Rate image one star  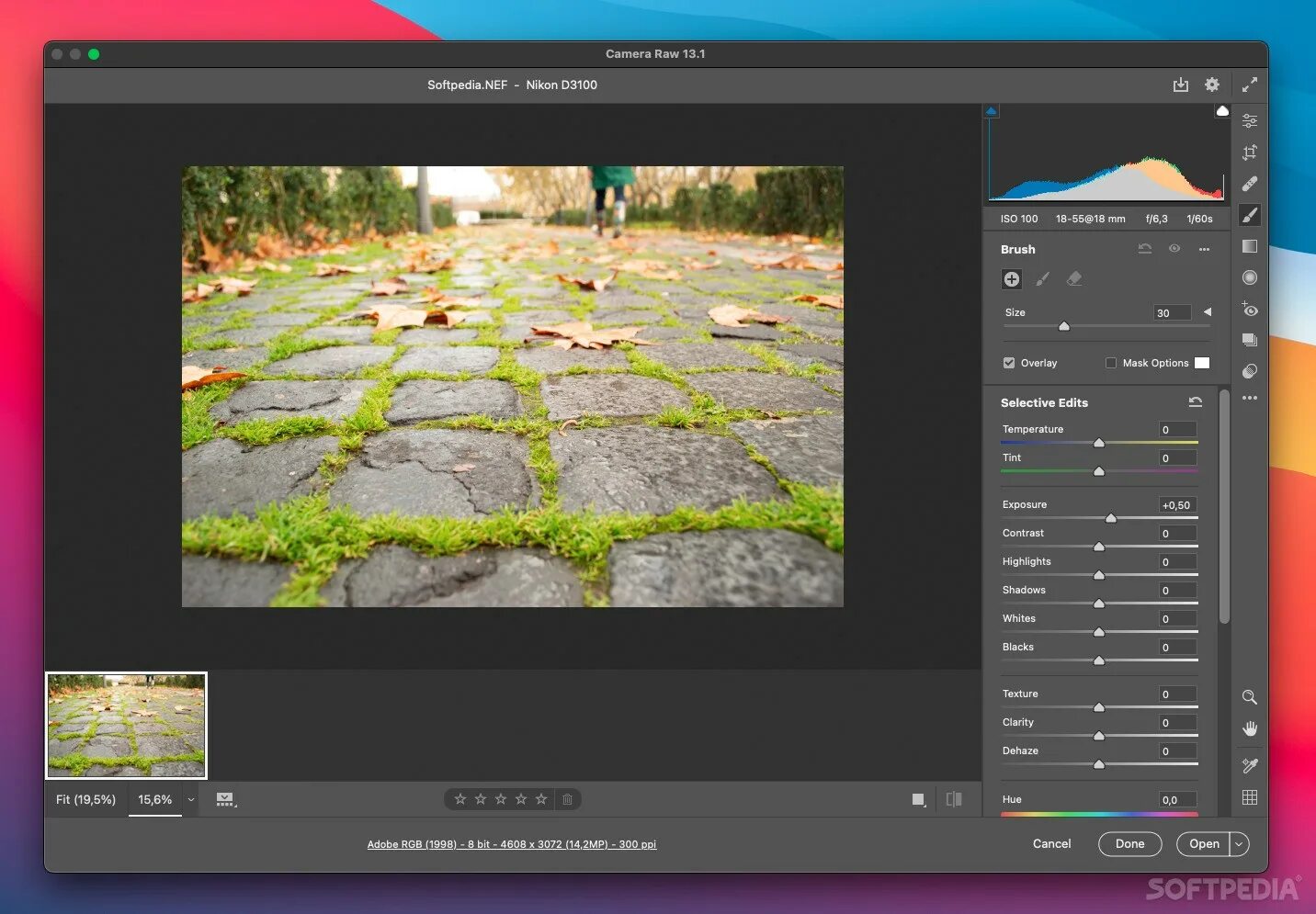(x=460, y=799)
